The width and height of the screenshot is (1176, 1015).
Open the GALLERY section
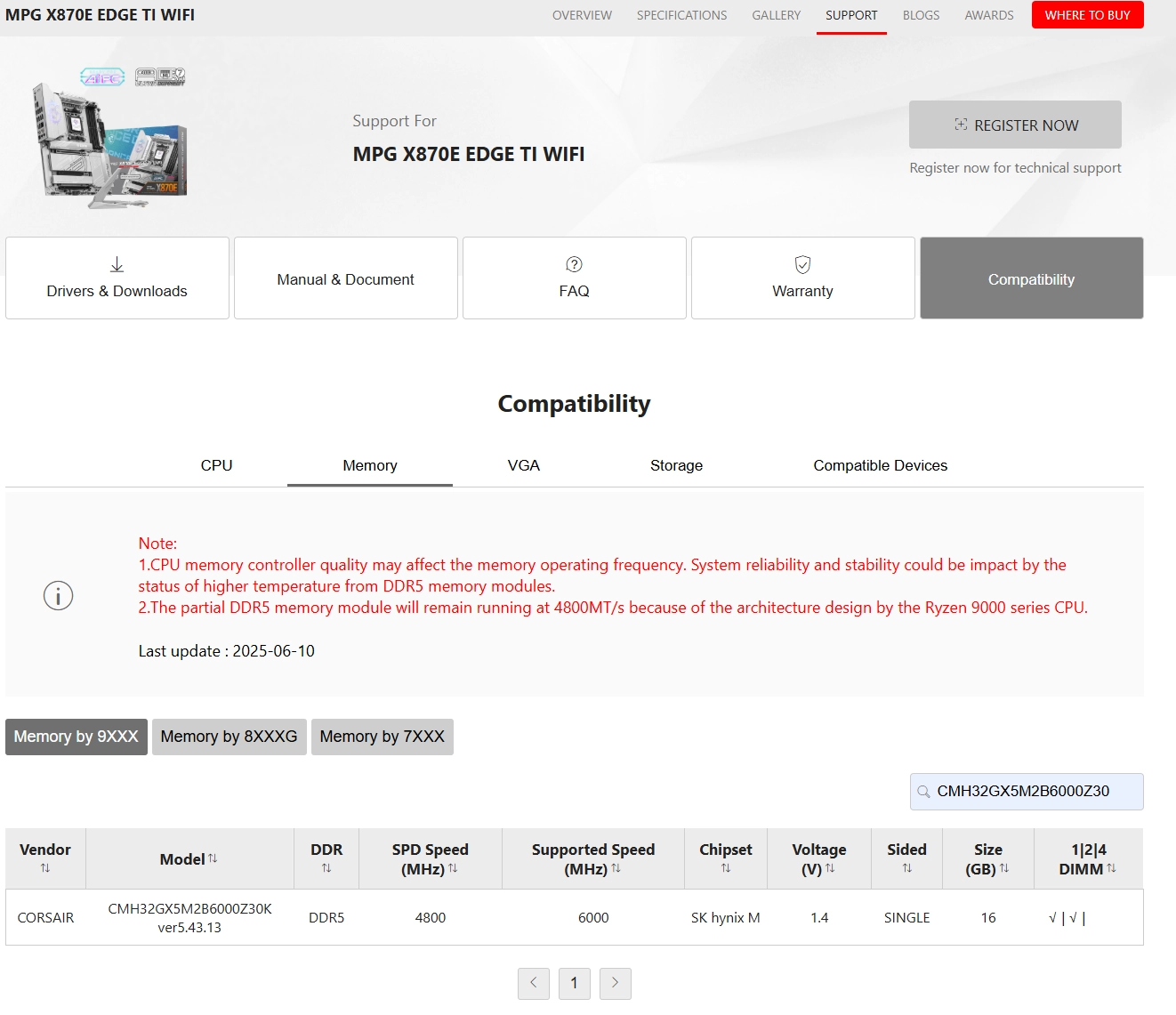pos(776,15)
